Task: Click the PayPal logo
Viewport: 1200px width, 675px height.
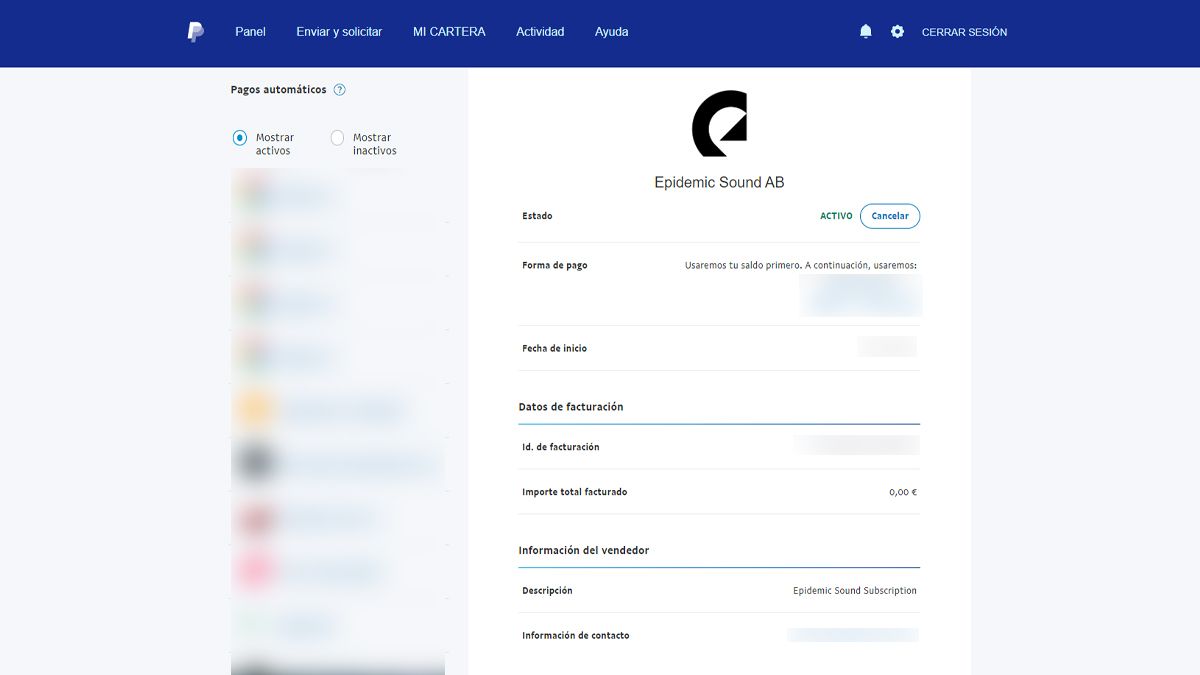Action: (x=194, y=31)
